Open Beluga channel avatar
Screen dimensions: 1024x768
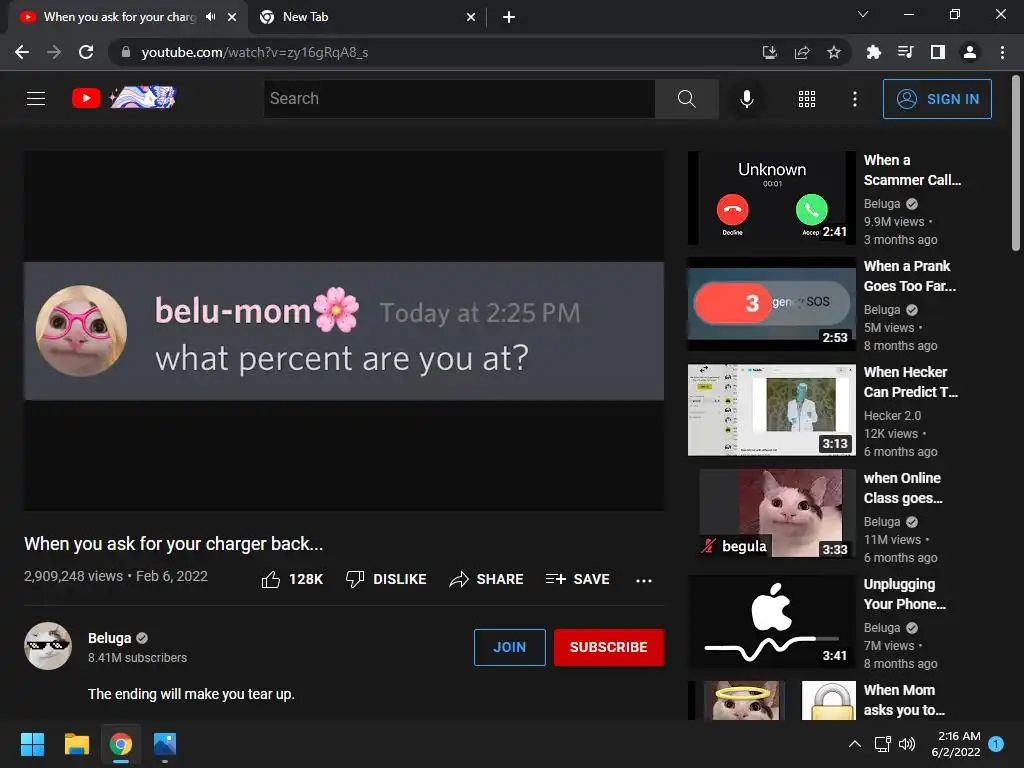coord(48,646)
